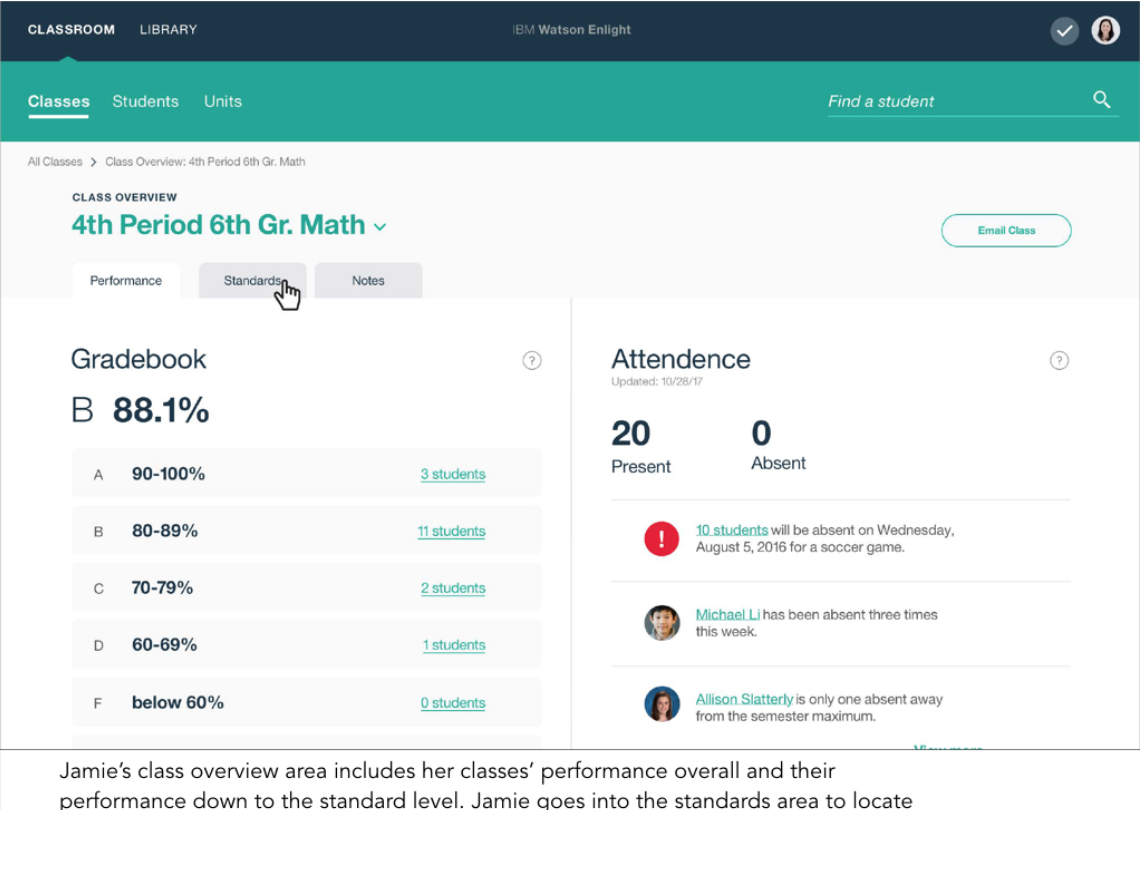Viewport: 1140px width, 880px height.
Task: Switch to the Notes tab
Action: pos(368,280)
